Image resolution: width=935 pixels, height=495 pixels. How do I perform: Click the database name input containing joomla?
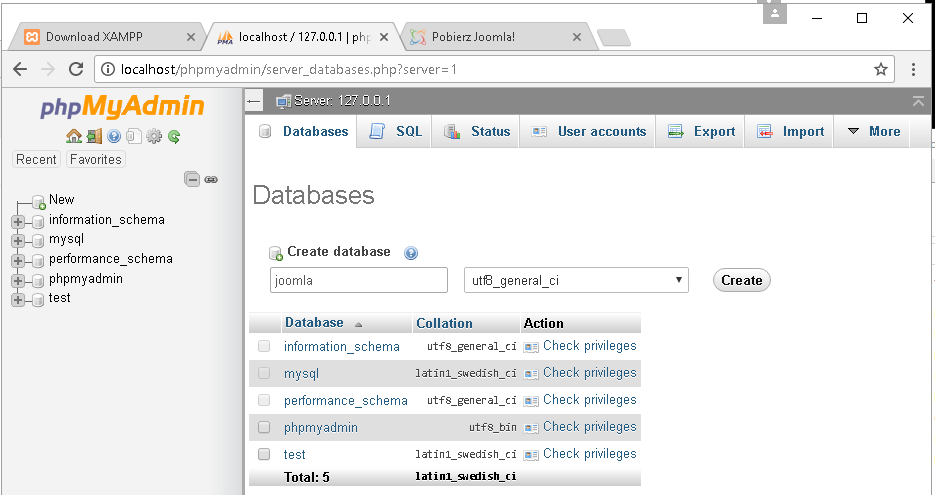(x=359, y=280)
